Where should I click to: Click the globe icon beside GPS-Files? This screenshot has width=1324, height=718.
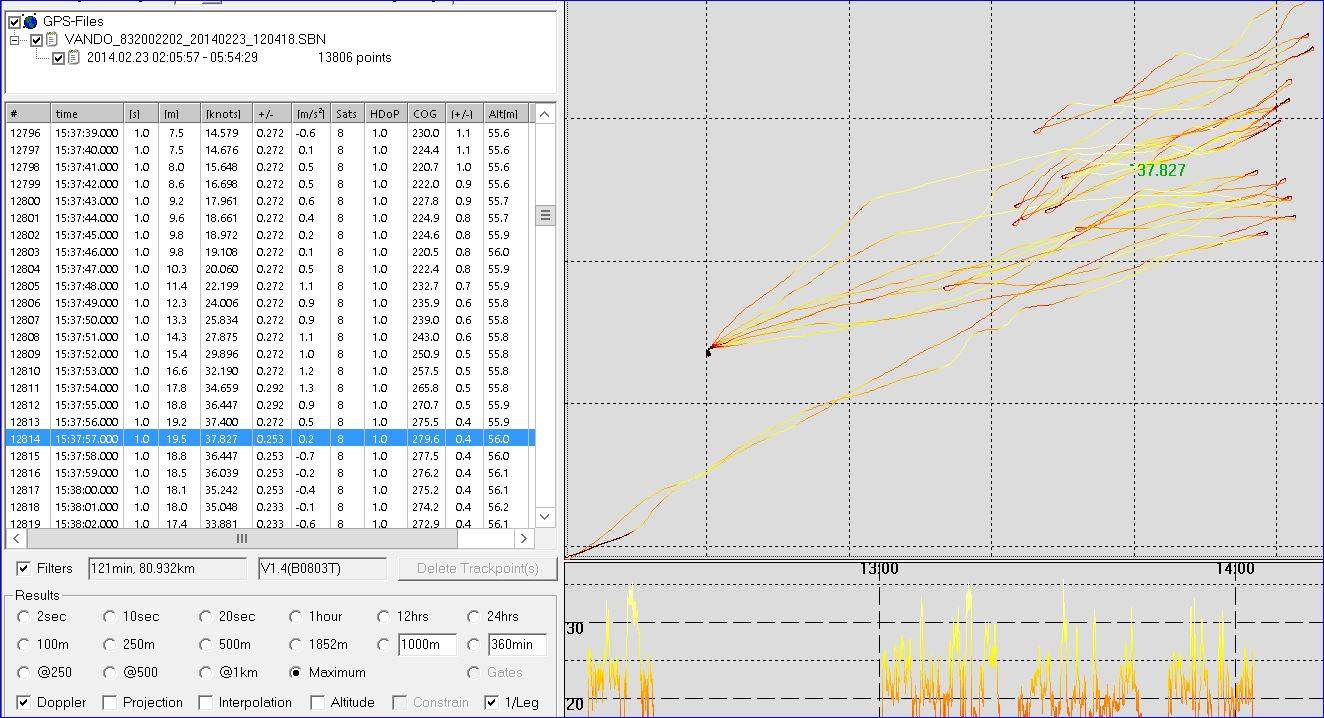pos(30,21)
